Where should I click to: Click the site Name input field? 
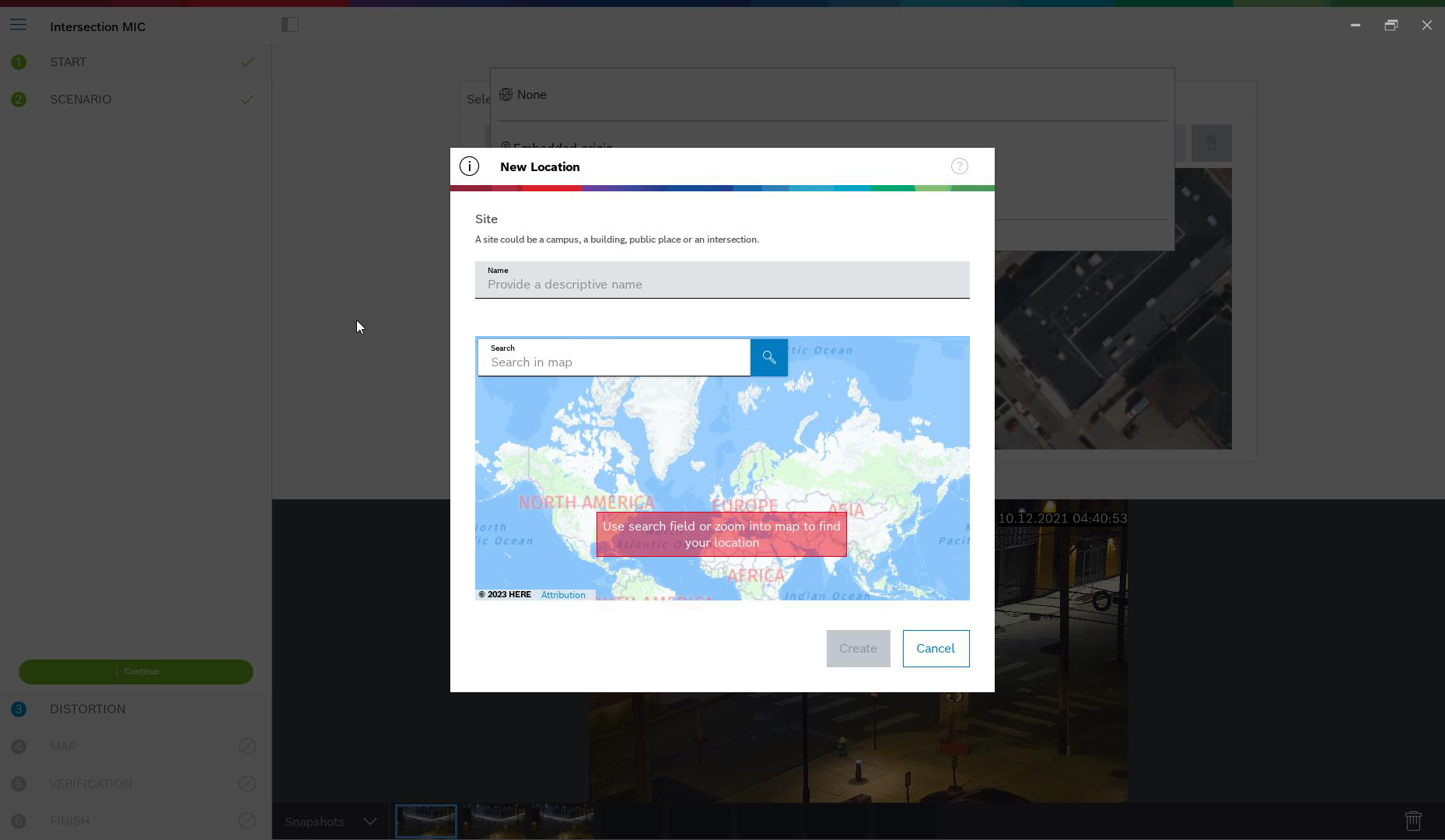click(x=722, y=284)
